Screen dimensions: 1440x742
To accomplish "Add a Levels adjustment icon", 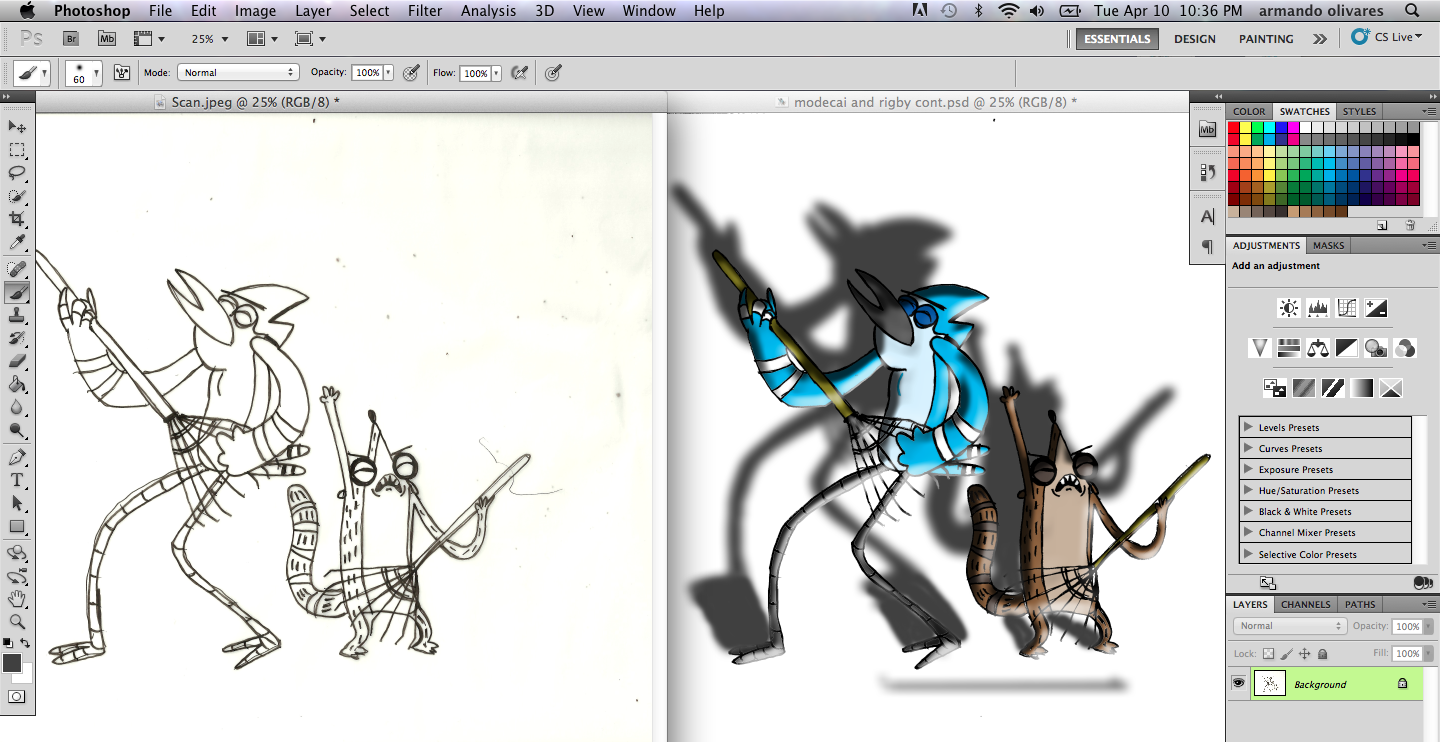I will [1318, 308].
